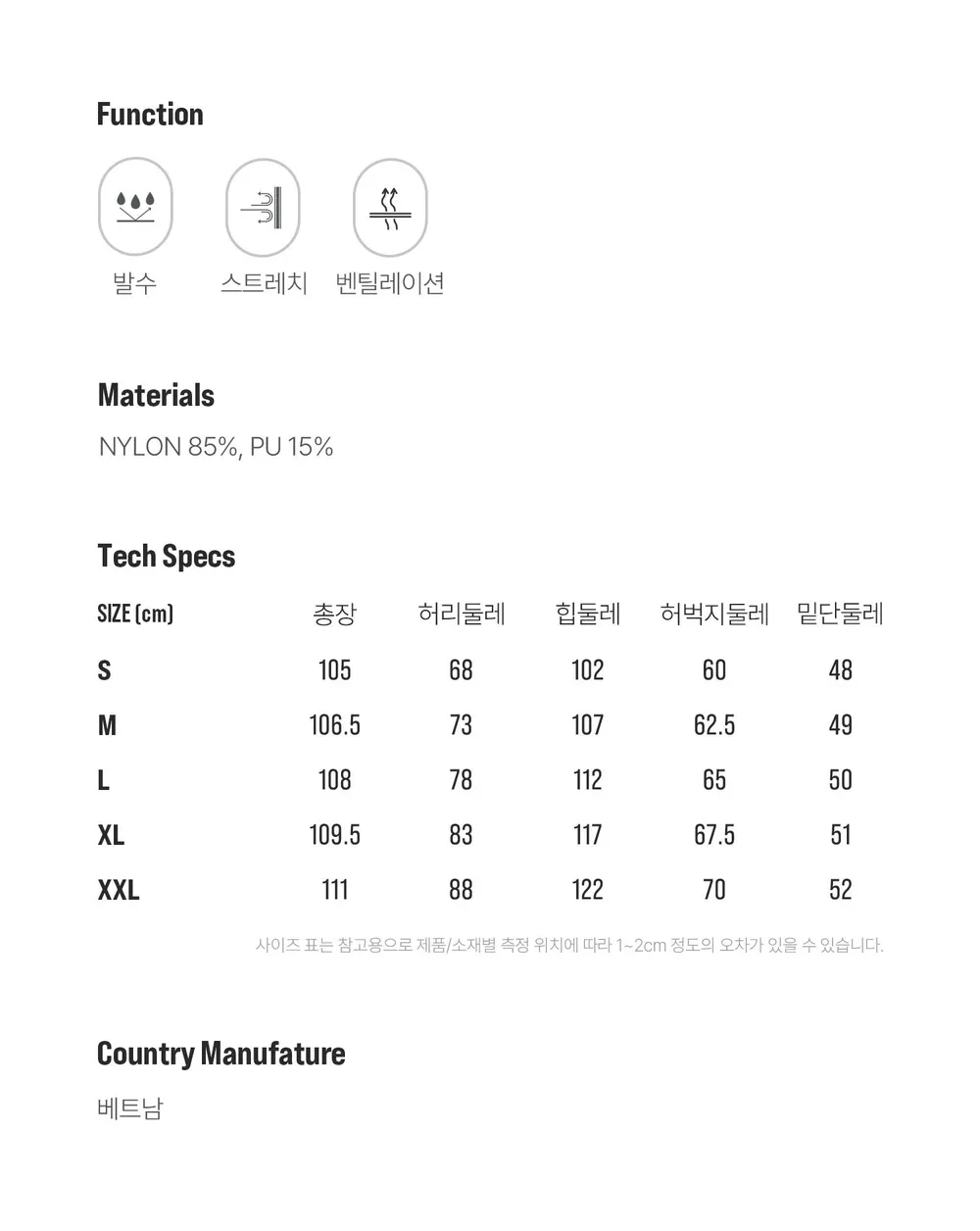This screenshot has width=980, height=1231.
Task: Click the ventilation (벤틸레이션) airflow icon
Action: point(390,207)
